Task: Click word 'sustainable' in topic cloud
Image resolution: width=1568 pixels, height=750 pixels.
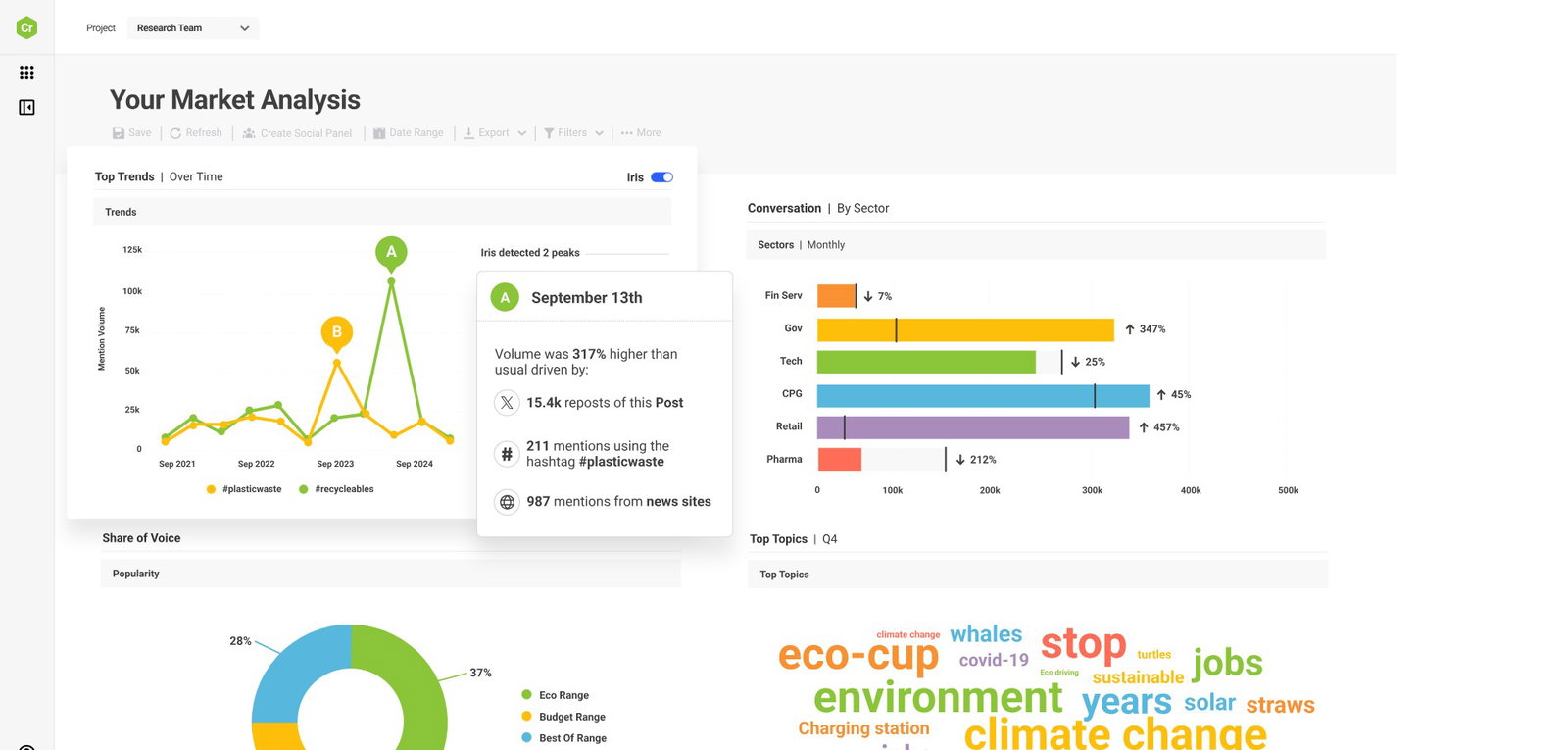Action: pyautogui.click(x=1138, y=678)
